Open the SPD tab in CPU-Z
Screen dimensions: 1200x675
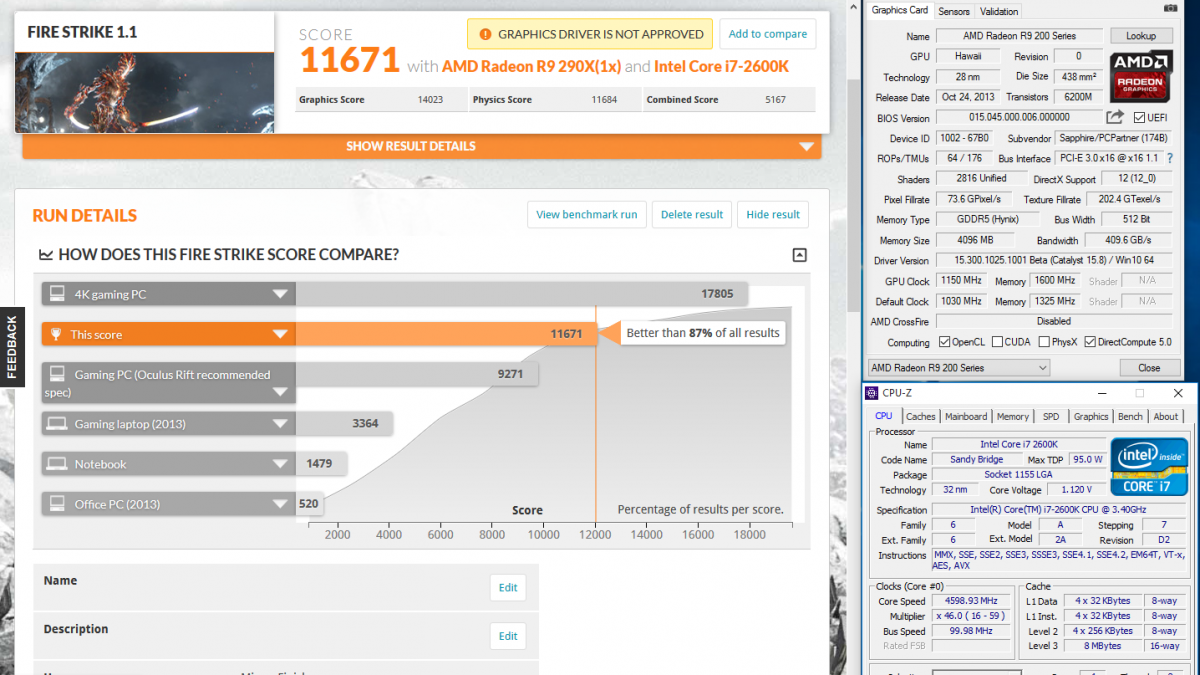pos(1051,417)
